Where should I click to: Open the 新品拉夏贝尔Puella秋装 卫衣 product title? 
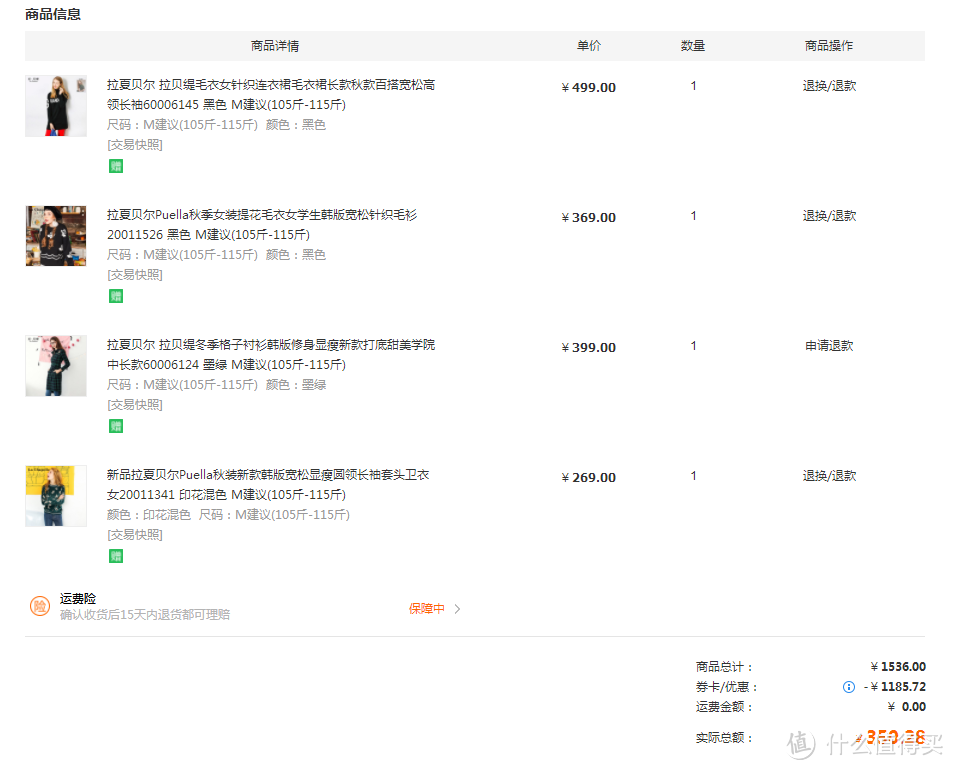pyautogui.click(x=268, y=485)
